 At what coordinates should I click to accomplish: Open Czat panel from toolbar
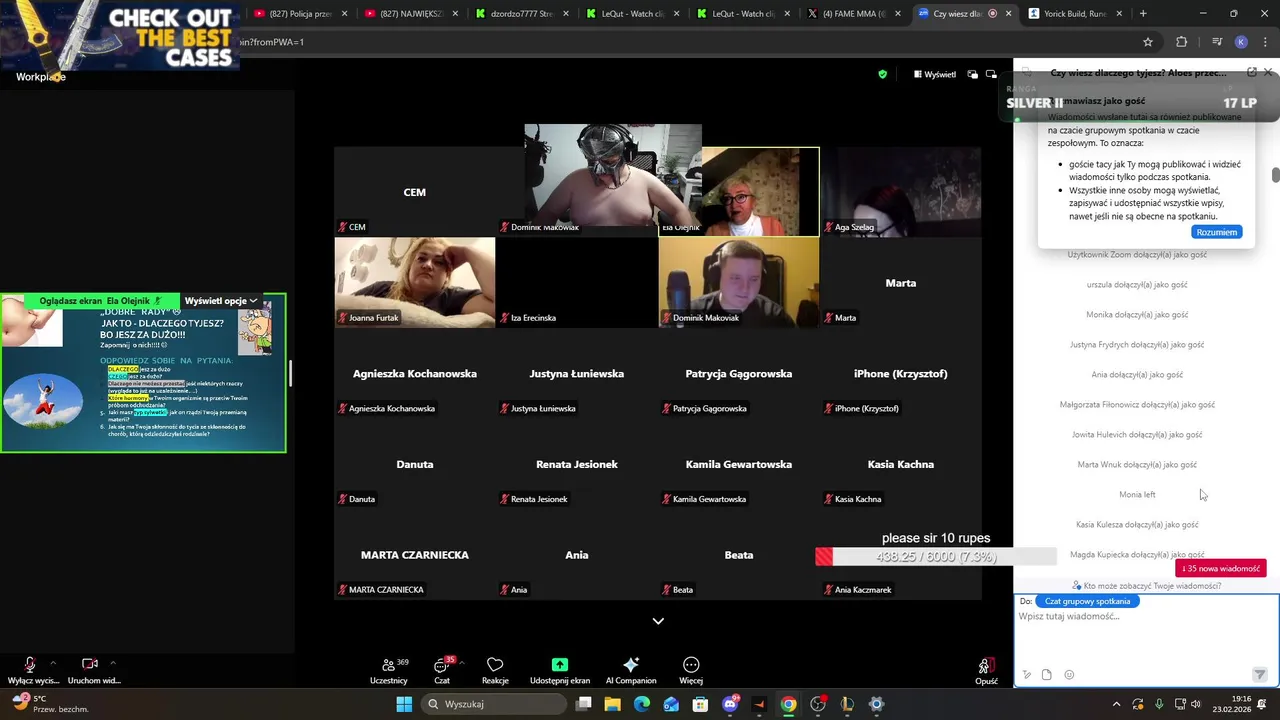coord(442,671)
